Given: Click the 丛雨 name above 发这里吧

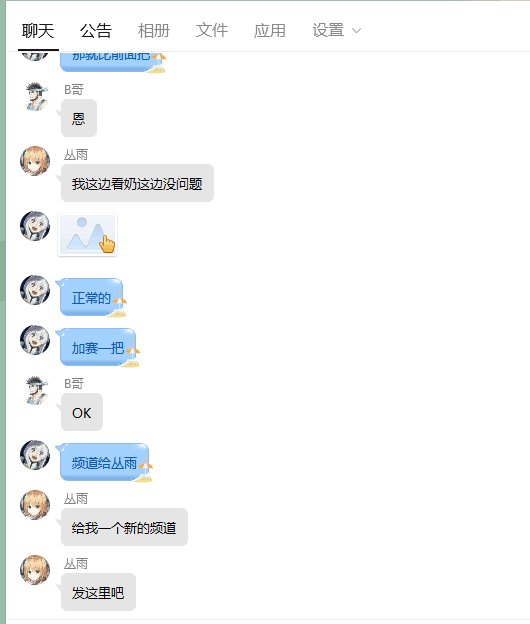Looking at the screenshot, I should tap(76, 564).
